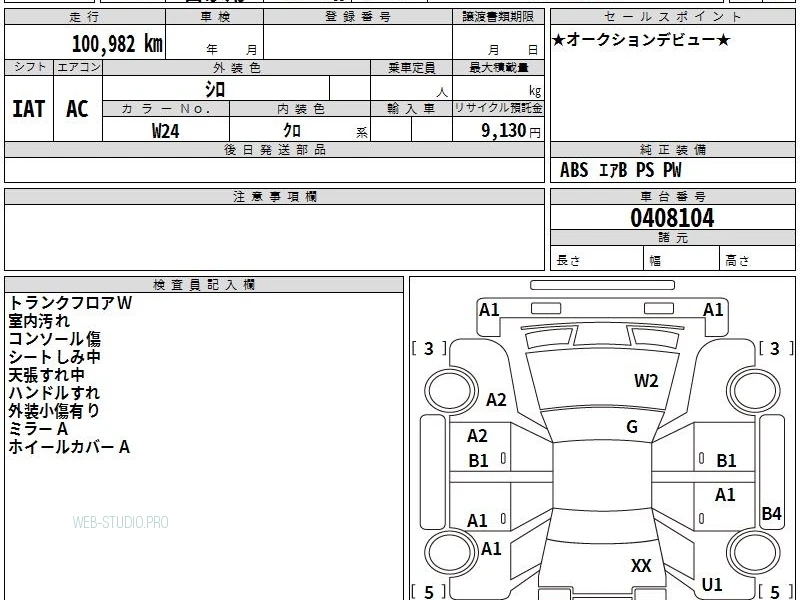Click the シフト header label
Screen dimensions: 800x600
(29, 67)
